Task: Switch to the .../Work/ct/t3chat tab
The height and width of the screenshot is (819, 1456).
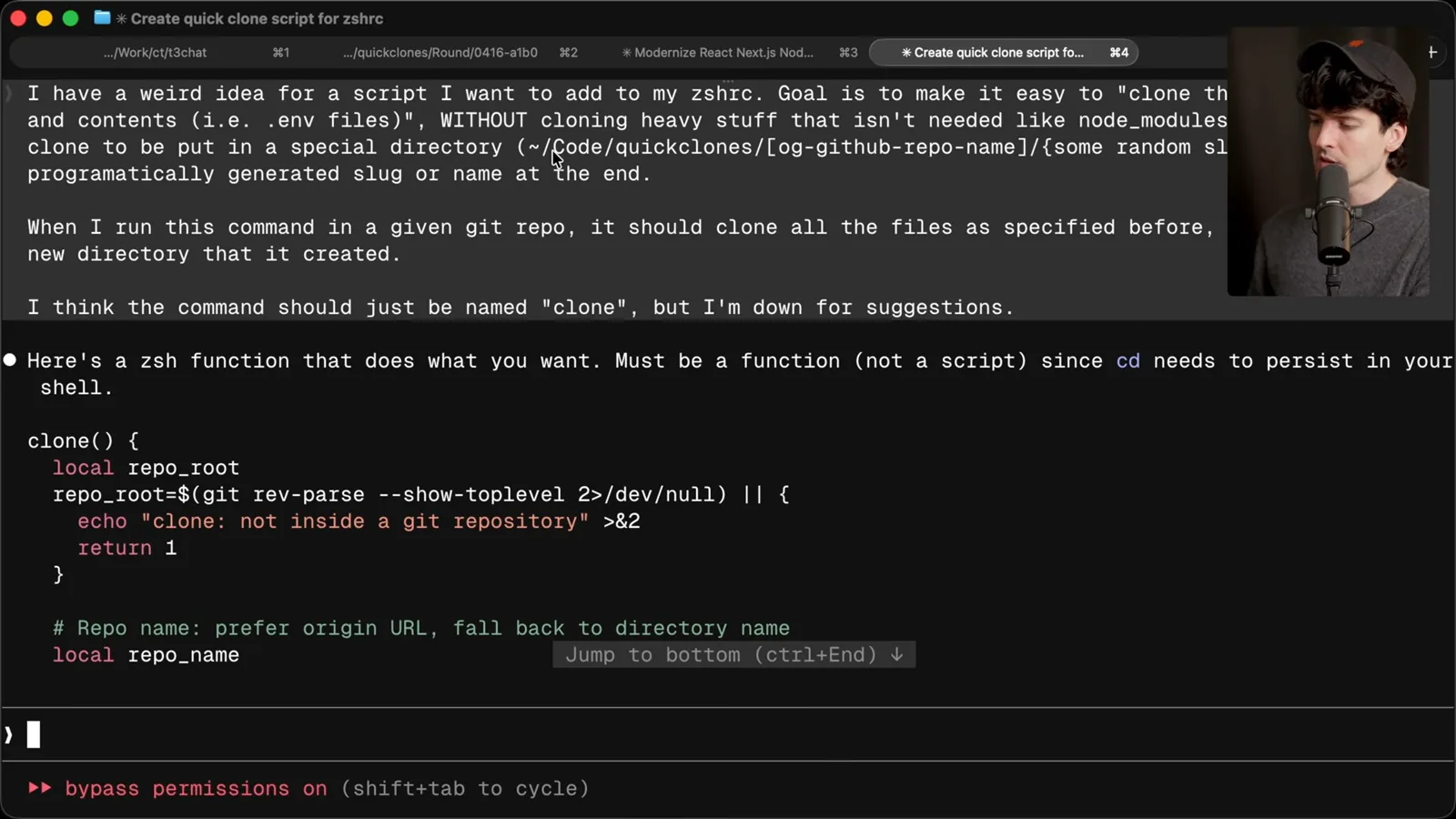Action: pos(155,53)
